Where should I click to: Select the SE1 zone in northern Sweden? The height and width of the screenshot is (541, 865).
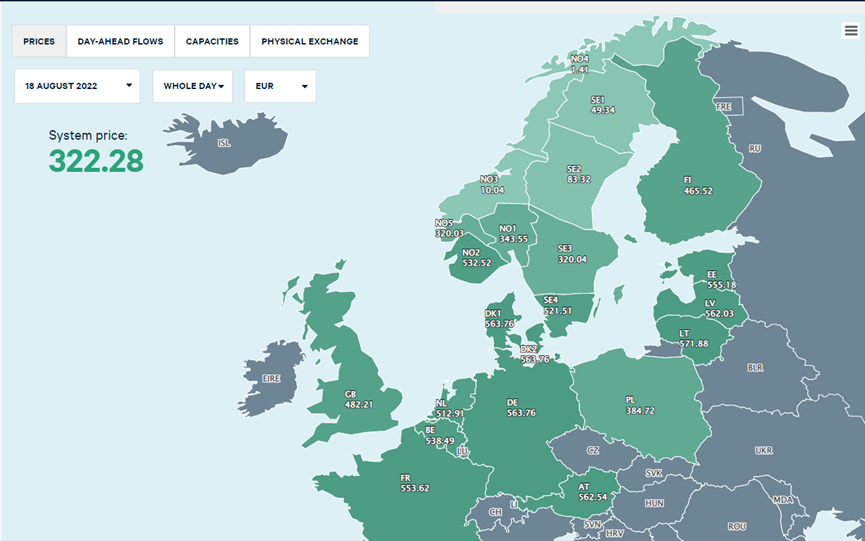click(602, 105)
